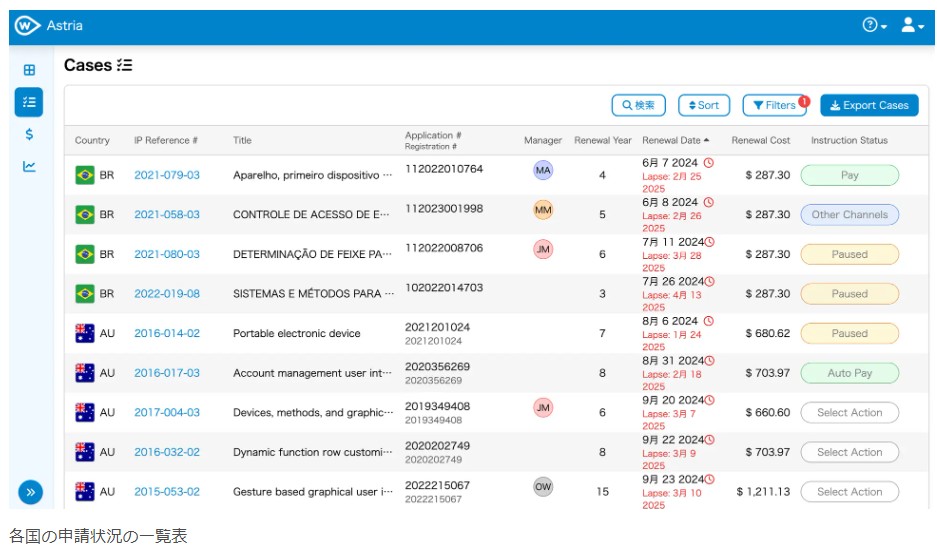The height and width of the screenshot is (552, 937).
Task: Open the dashboard grid icon in sidebar
Action: coord(29,70)
